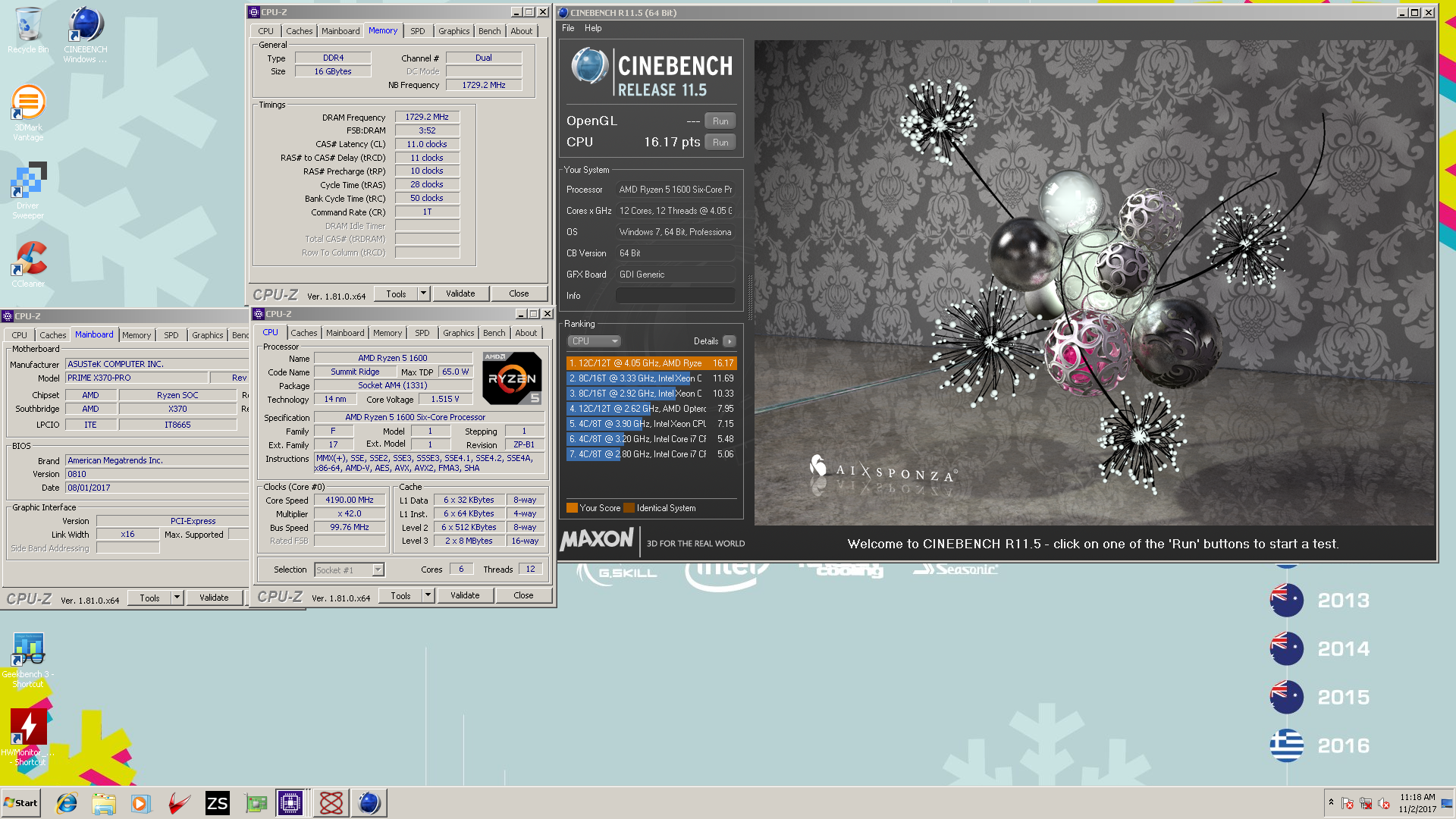Image resolution: width=1456 pixels, height=819 pixels.
Task: Click Validate in the front CPU tab window
Action: pos(465,595)
